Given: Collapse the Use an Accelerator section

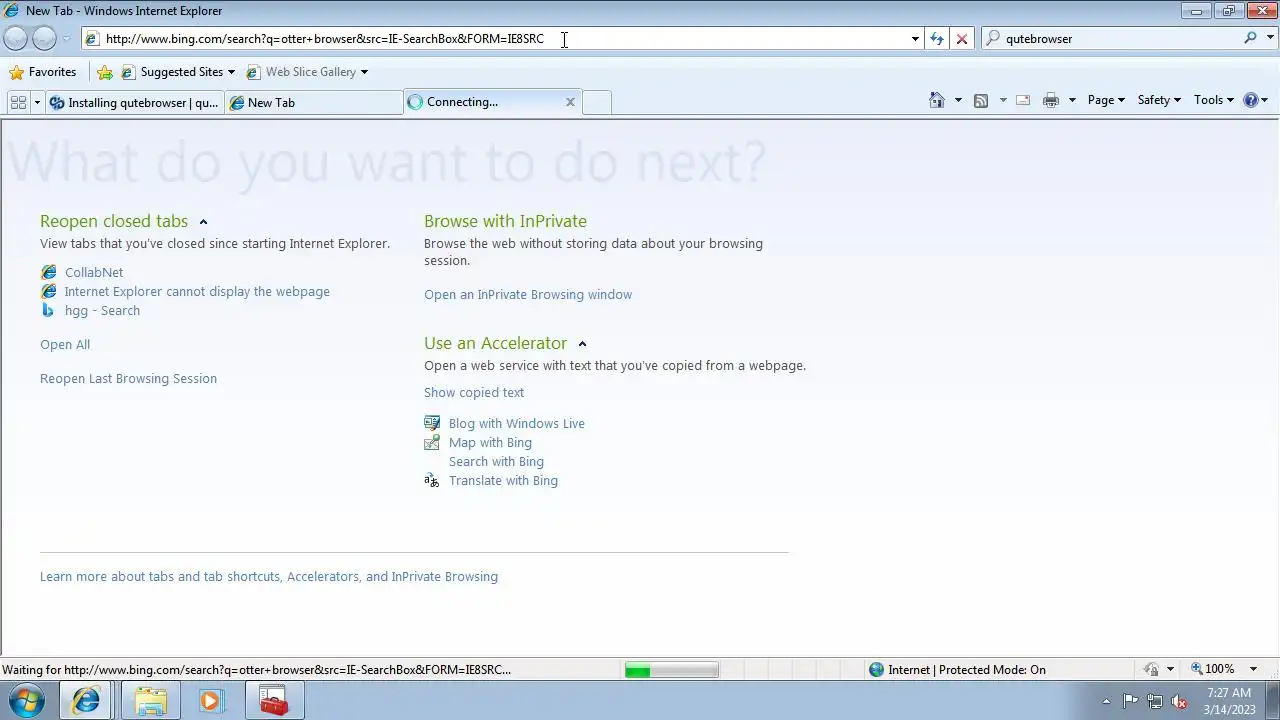Looking at the screenshot, I should click(582, 344).
